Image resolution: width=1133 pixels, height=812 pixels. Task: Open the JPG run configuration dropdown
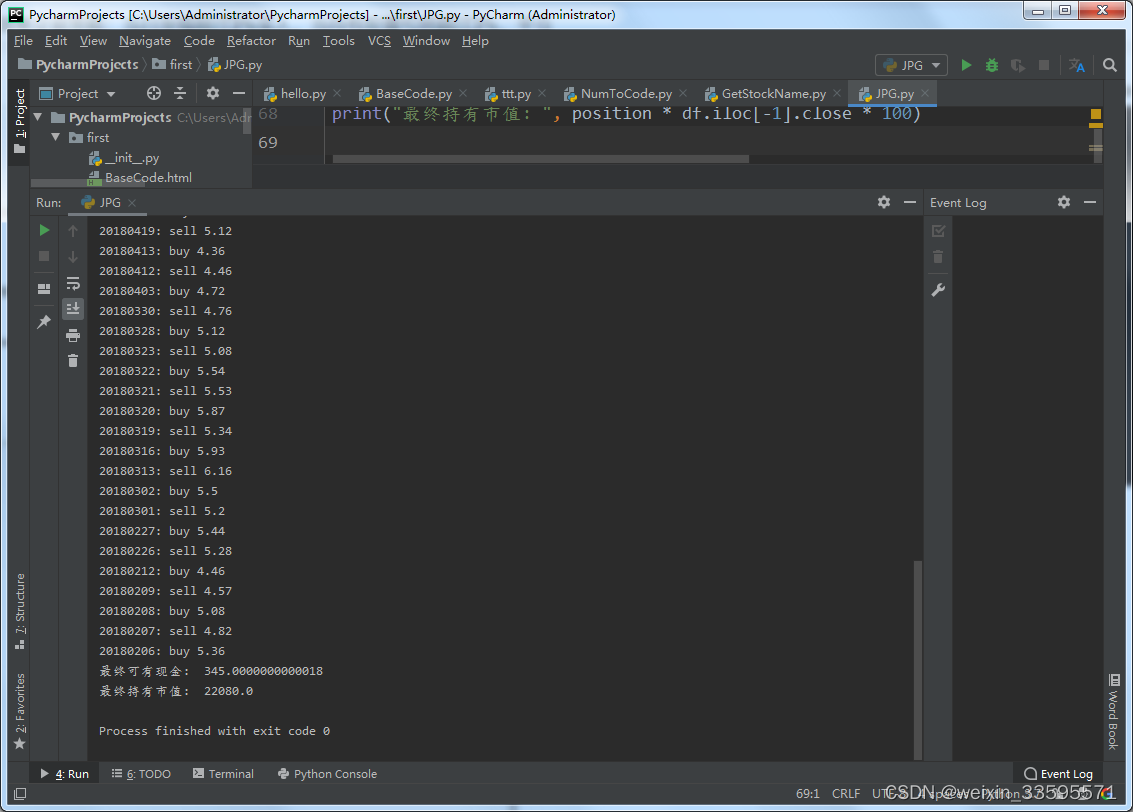(911, 65)
